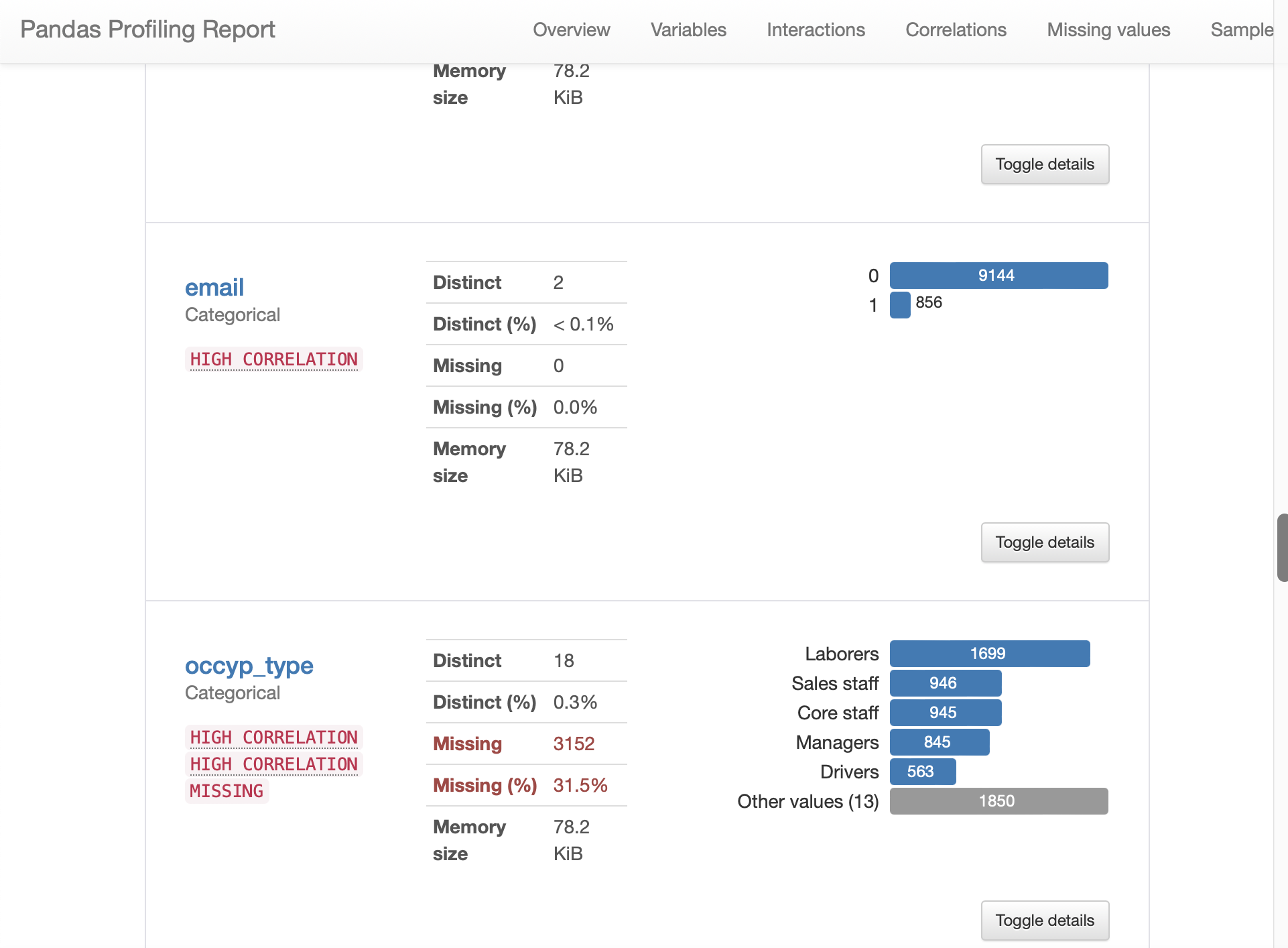This screenshot has height=948, width=1288.
Task: Click the MISSING warning badge
Action: pyautogui.click(x=227, y=791)
